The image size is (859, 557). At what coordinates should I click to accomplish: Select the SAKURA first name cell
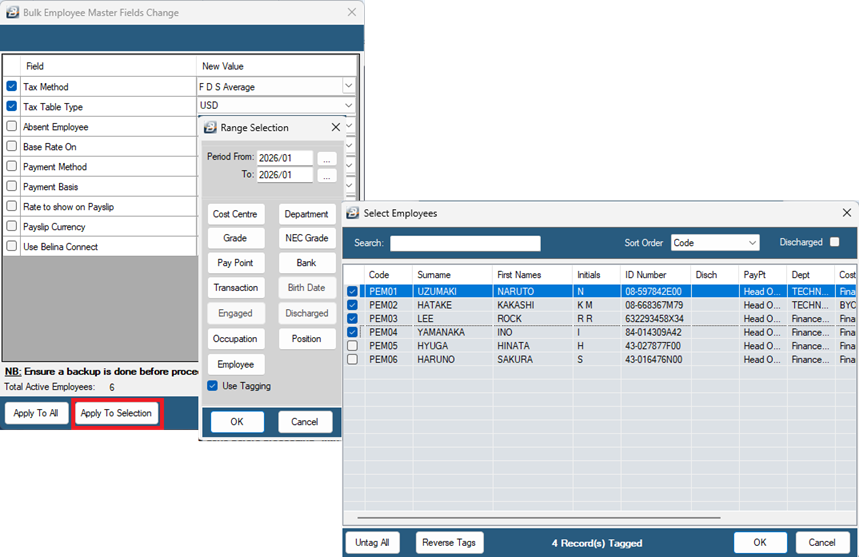(x=532, y=360)
